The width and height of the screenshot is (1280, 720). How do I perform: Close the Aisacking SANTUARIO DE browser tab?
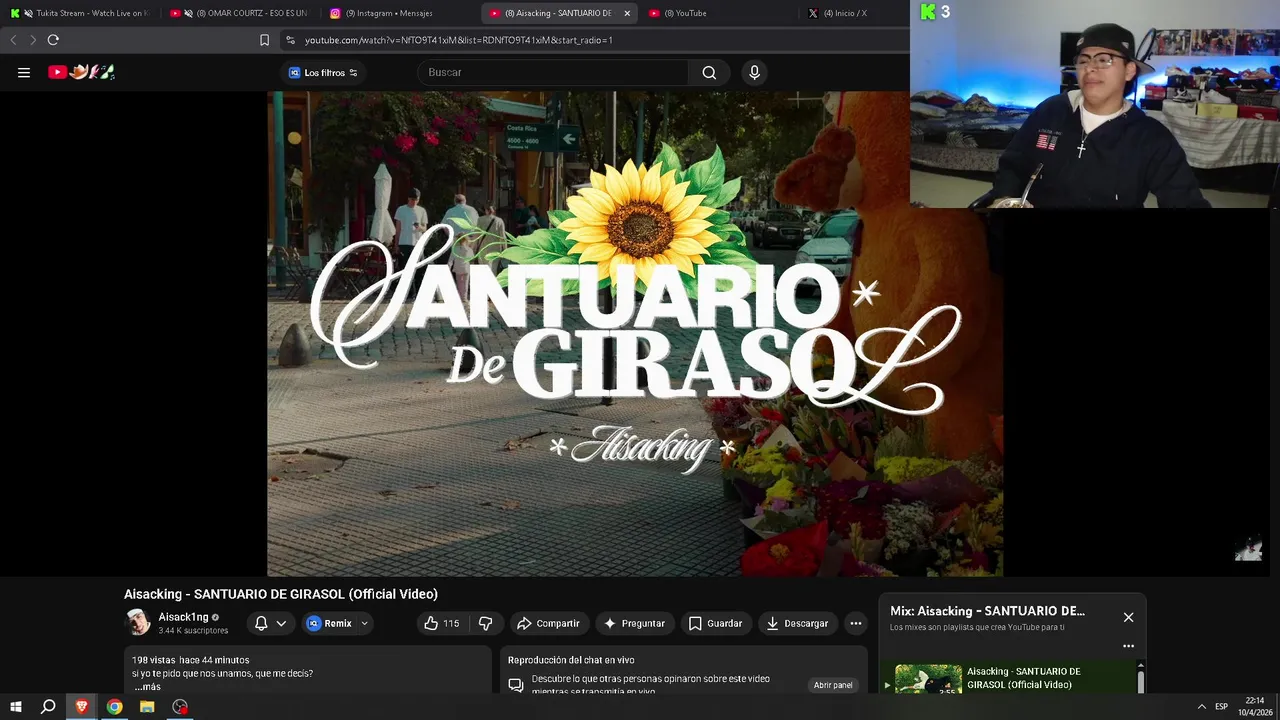pos(627,13)
